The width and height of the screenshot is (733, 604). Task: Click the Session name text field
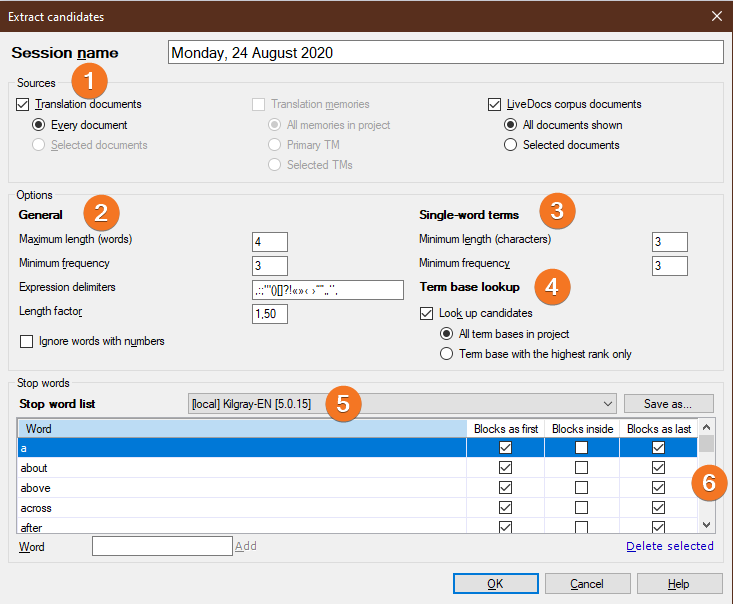point(444,53)
